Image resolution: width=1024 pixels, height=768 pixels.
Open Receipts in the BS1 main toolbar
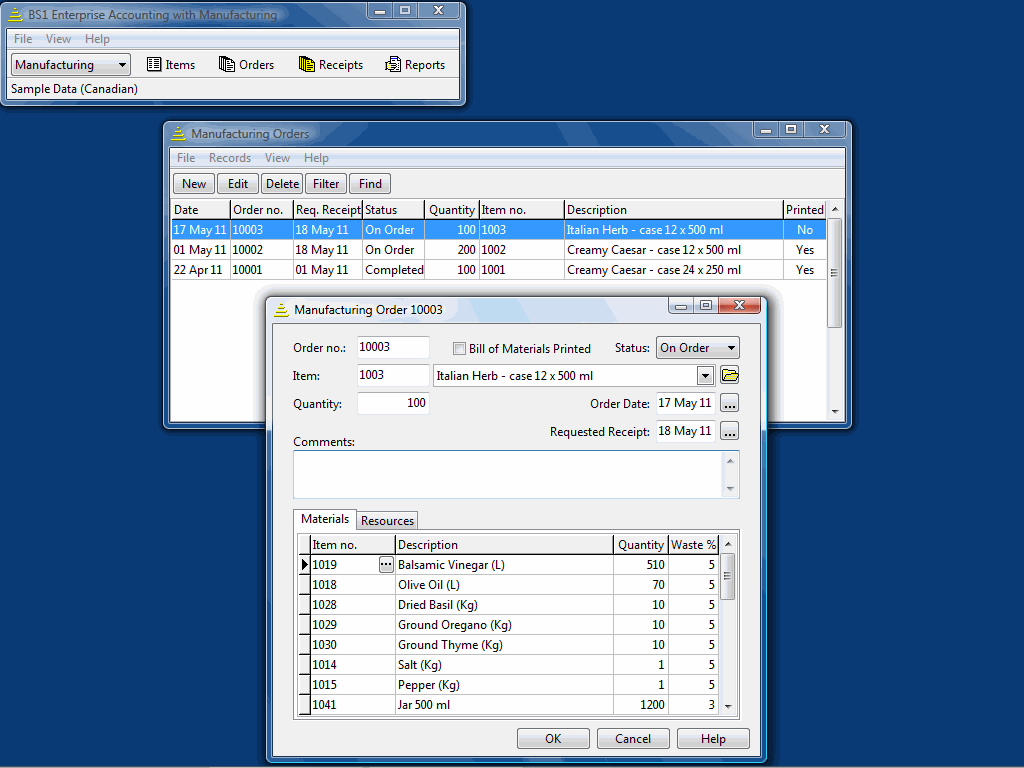tap(330, 65)
